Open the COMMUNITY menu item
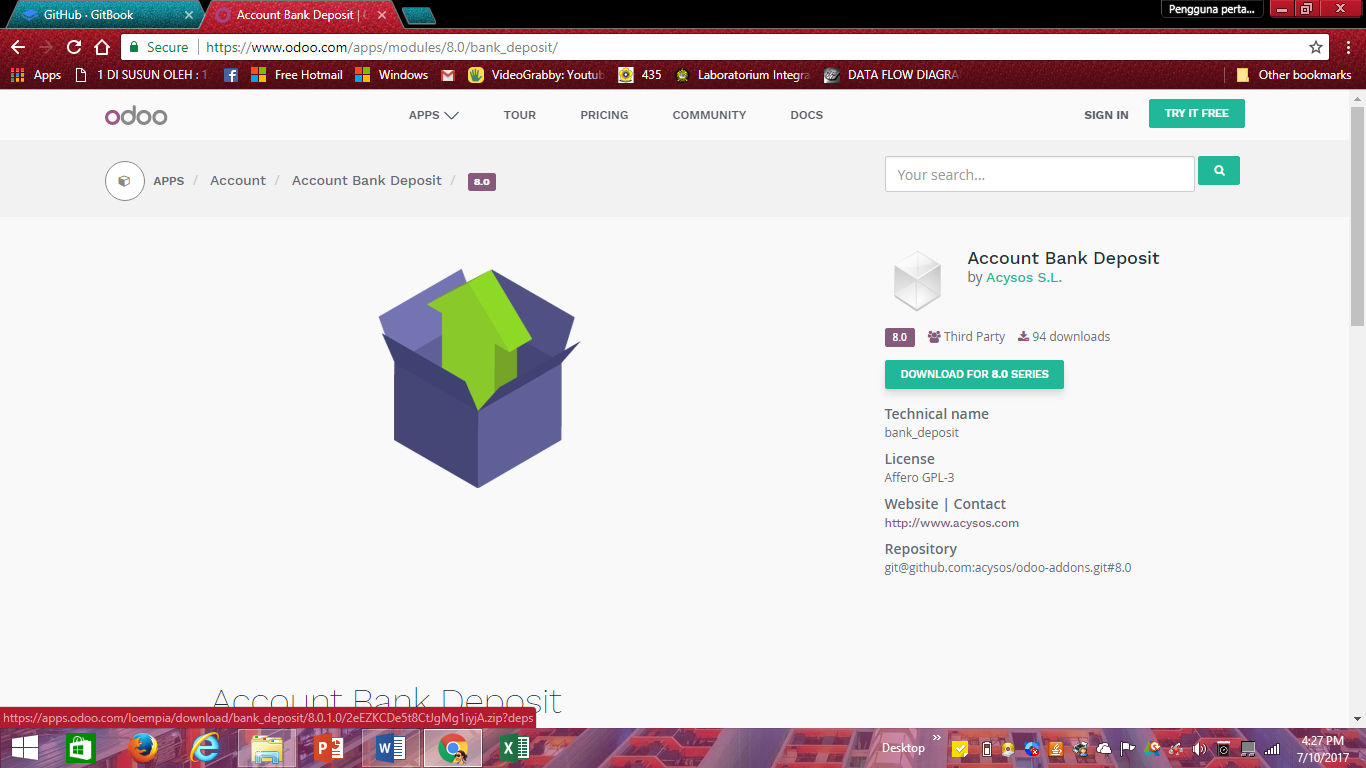This screenshot has height=768, width=1366. (x=709, y=115)
